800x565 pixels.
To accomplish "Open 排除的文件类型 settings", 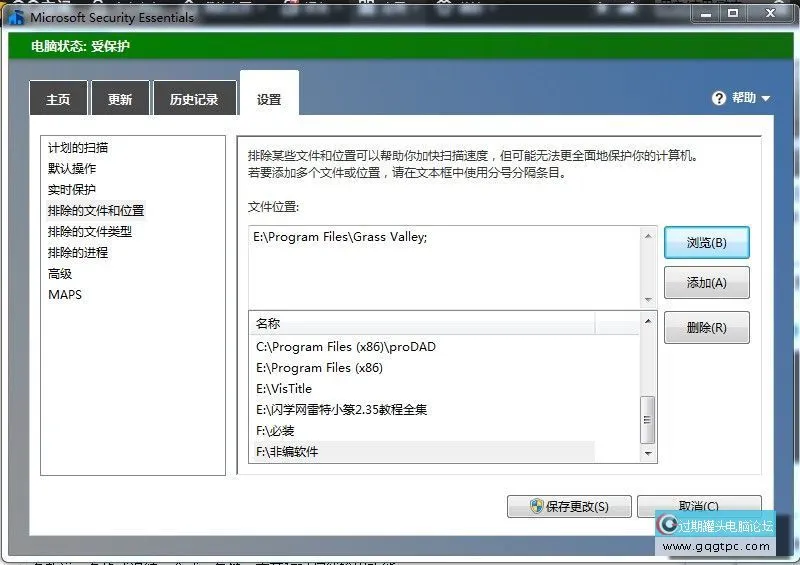I will point(90,232).
